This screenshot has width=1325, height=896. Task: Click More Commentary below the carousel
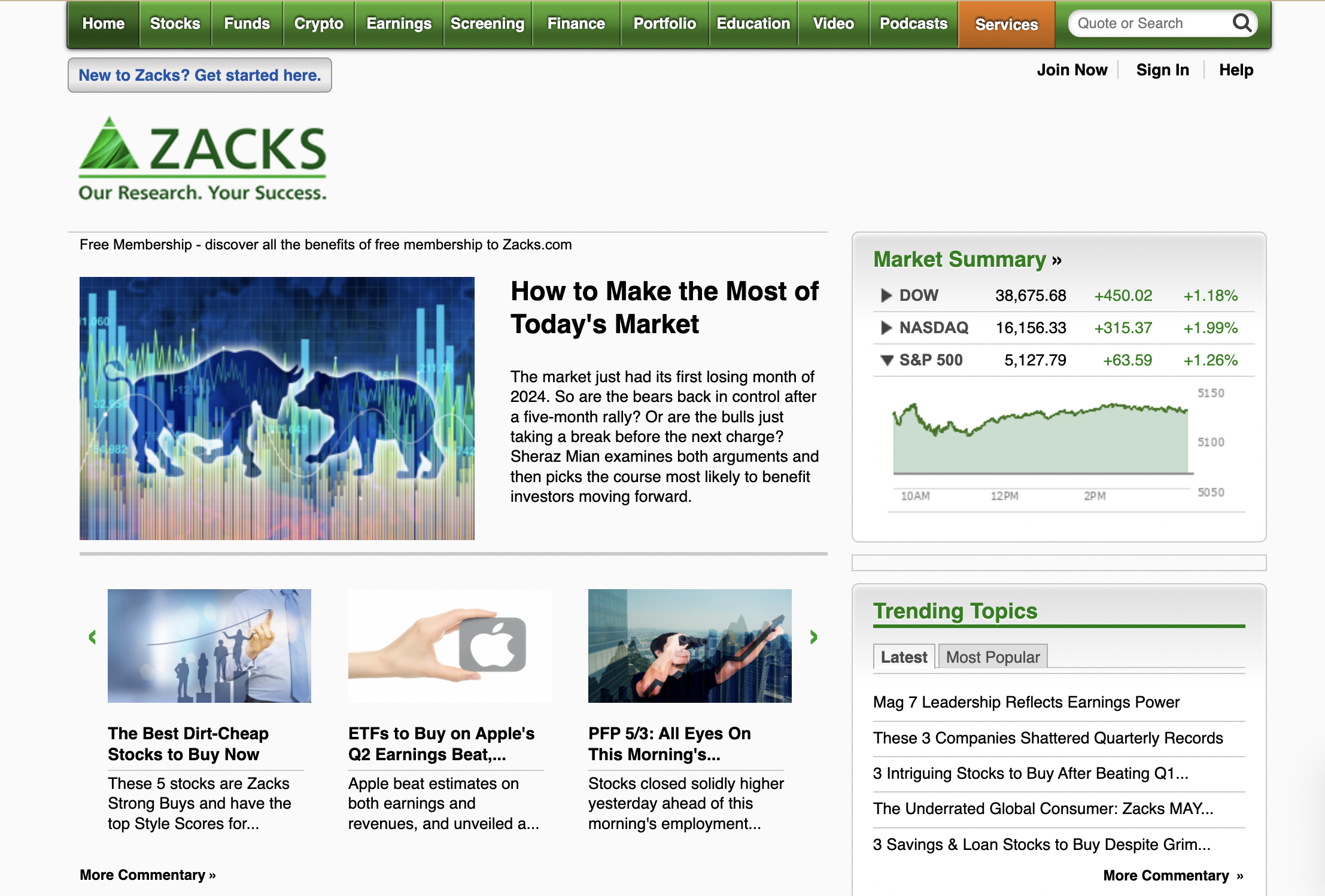click(148, 875)
